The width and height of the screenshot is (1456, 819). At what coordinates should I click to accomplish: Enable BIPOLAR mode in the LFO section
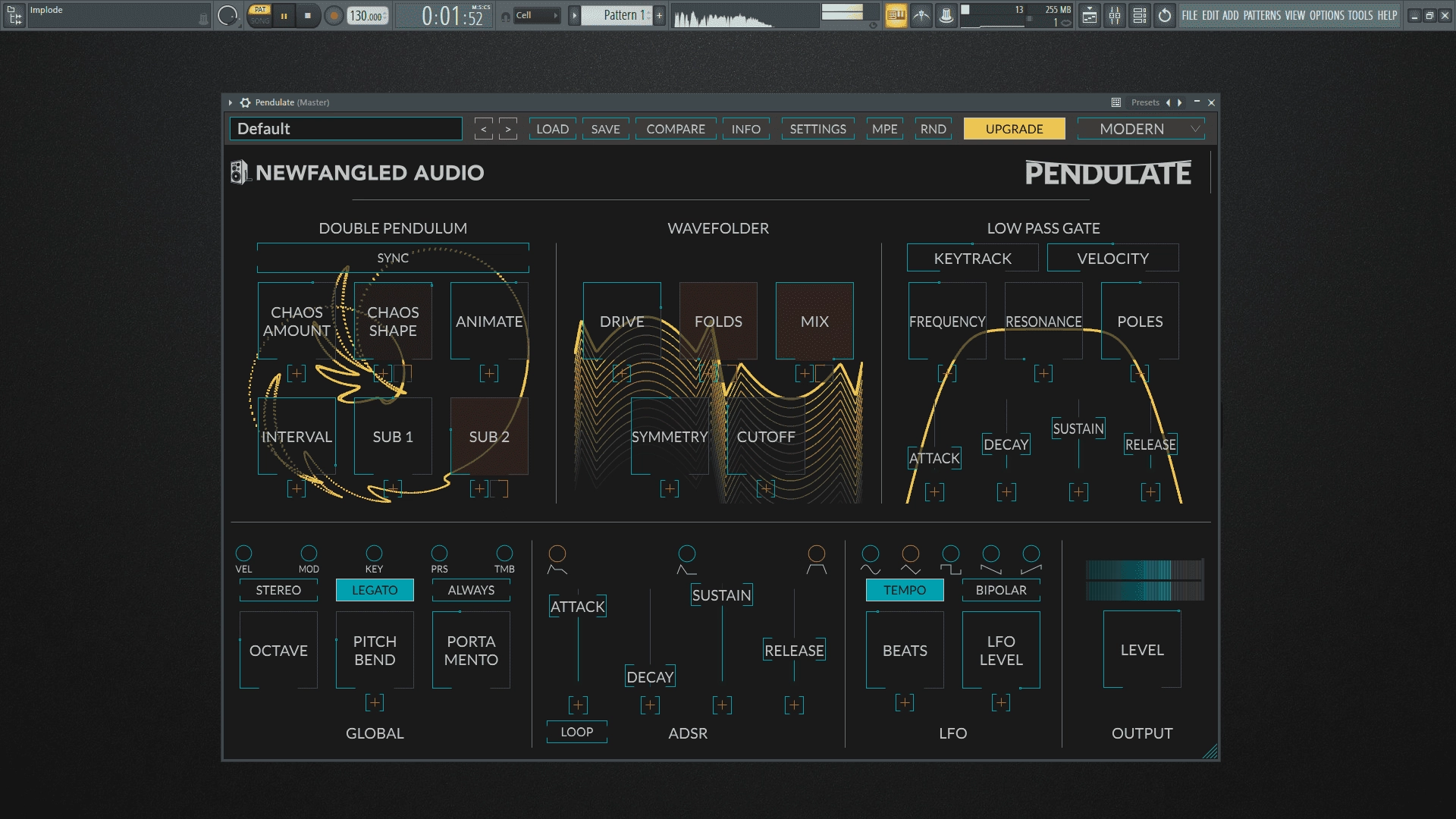point(999,589)
